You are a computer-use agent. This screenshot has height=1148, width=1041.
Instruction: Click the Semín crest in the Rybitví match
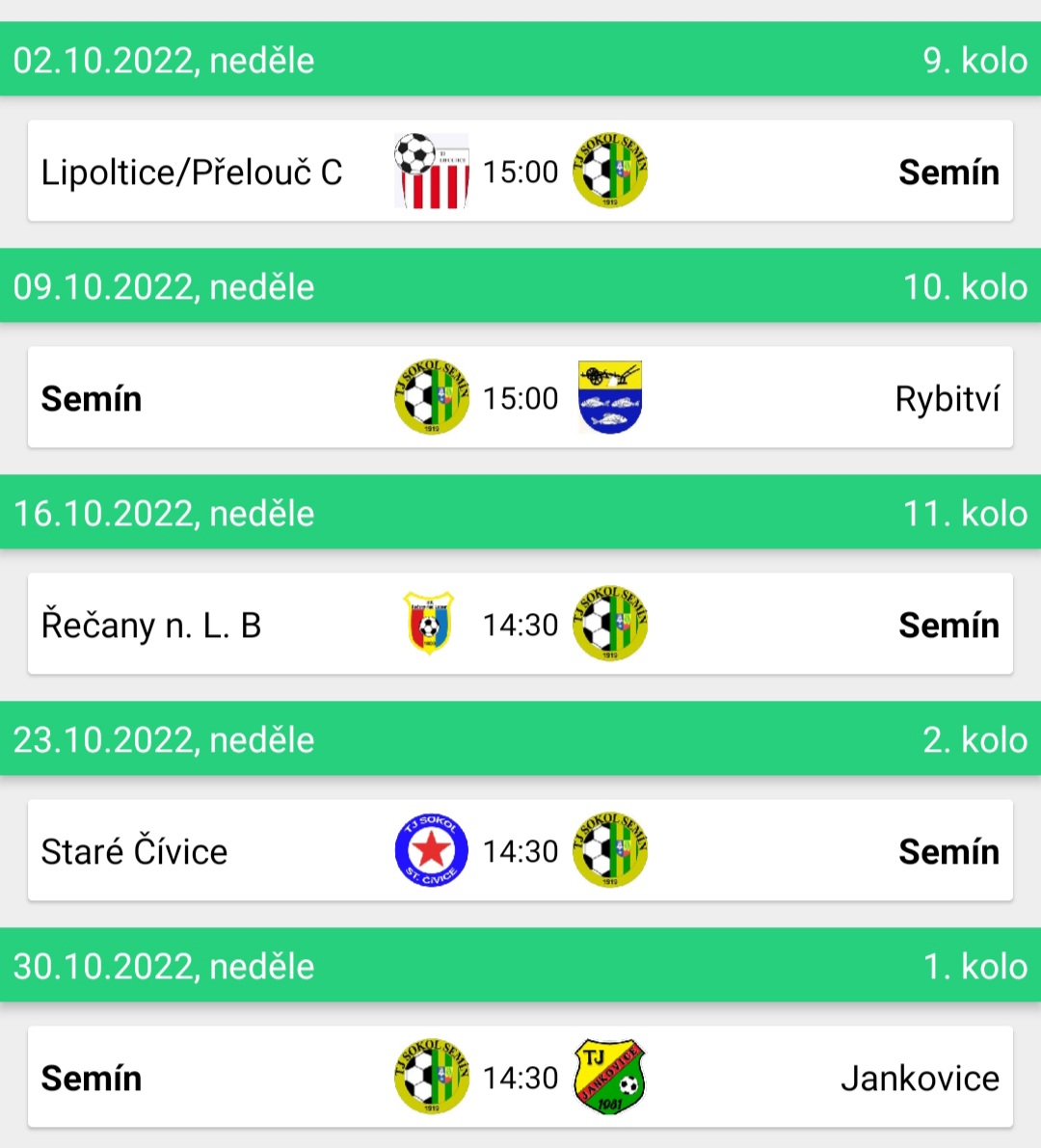tap(431, 397)
